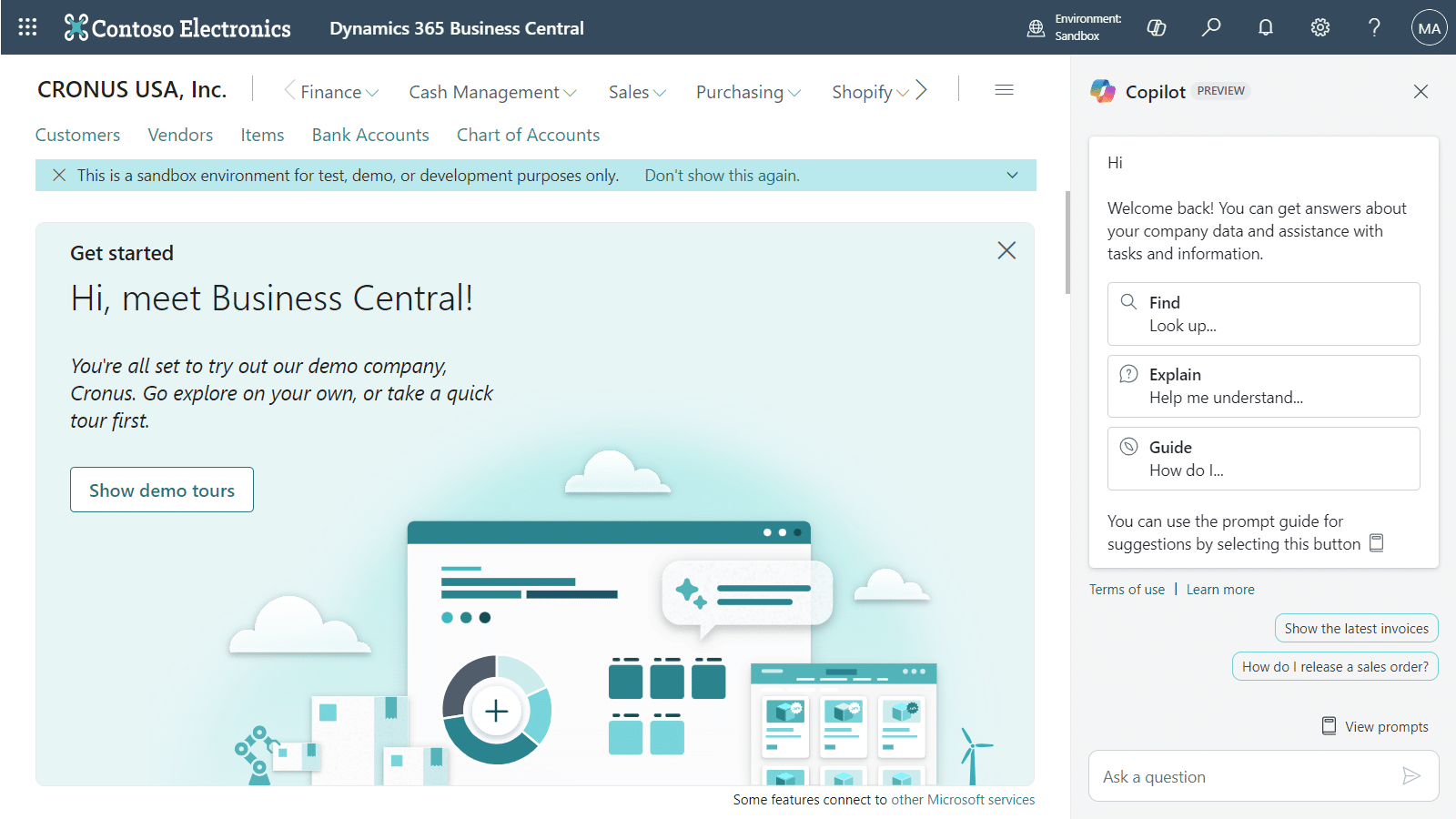Toggle the Copilot icon in header
This screenshot has height=819, width=1456.
tap(1157, 27)
